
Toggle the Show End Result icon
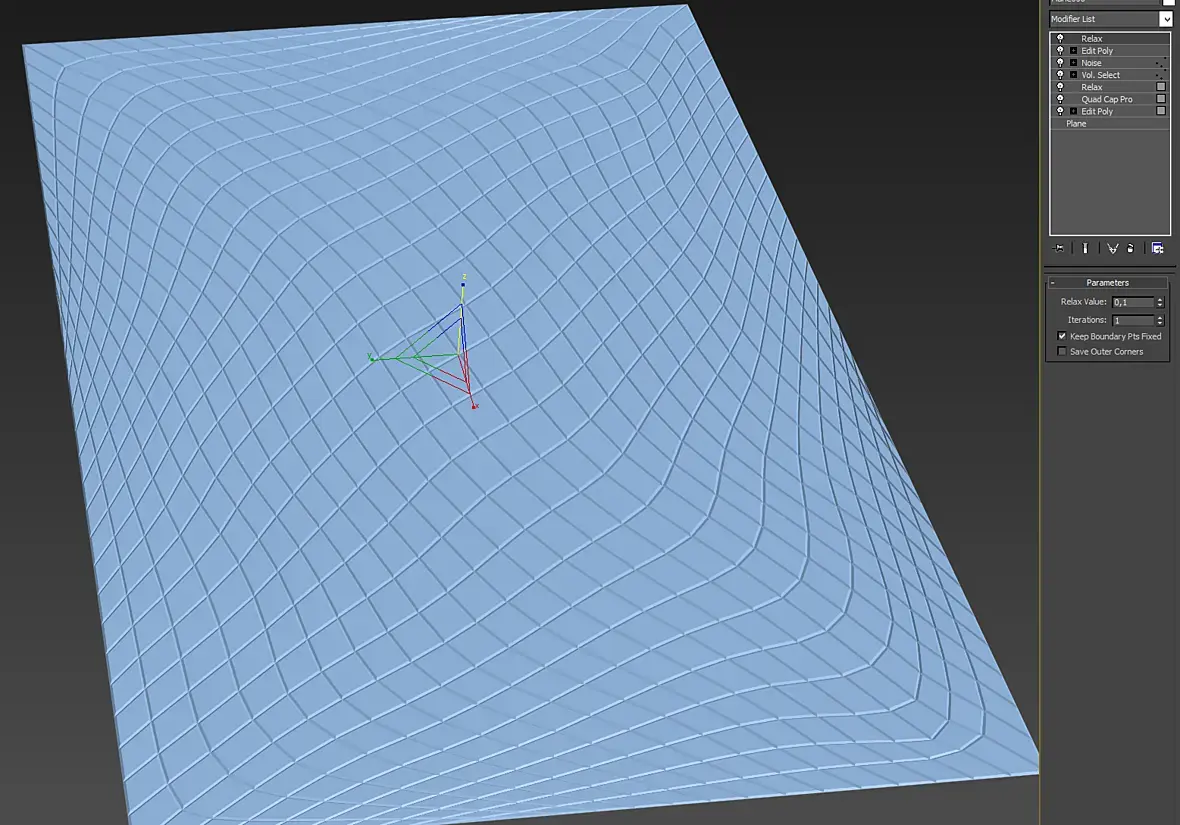pyautogui.click(x=1085, y=248)
